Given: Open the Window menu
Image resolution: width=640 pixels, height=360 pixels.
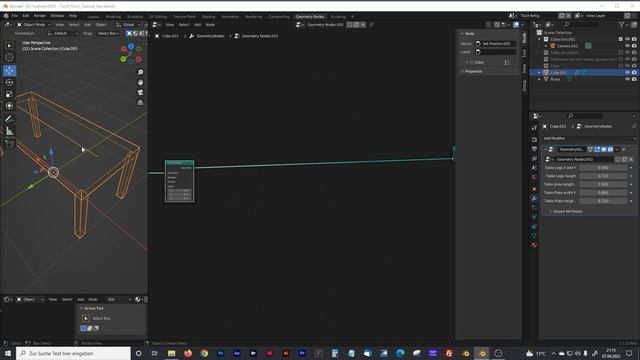Looking at the screenshot, I should 57,16.
